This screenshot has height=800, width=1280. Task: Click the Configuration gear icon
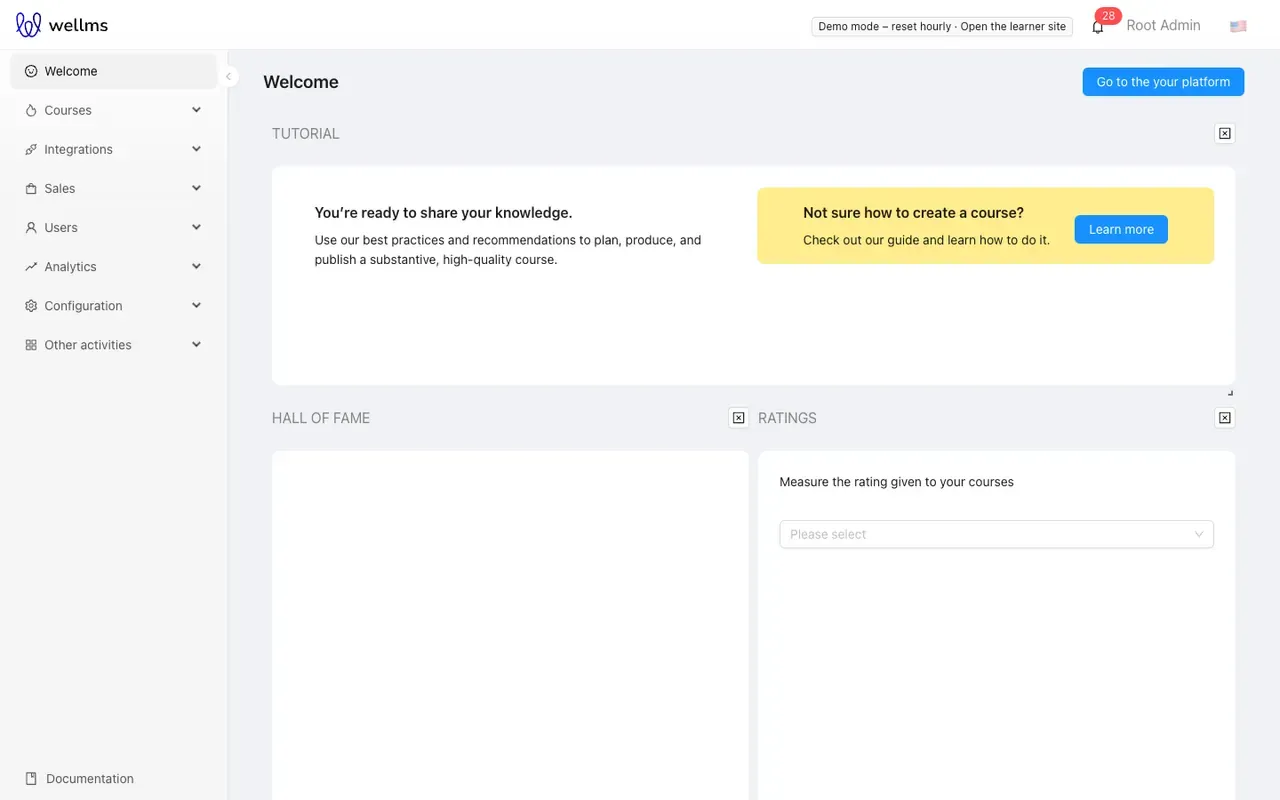[31, 306]
